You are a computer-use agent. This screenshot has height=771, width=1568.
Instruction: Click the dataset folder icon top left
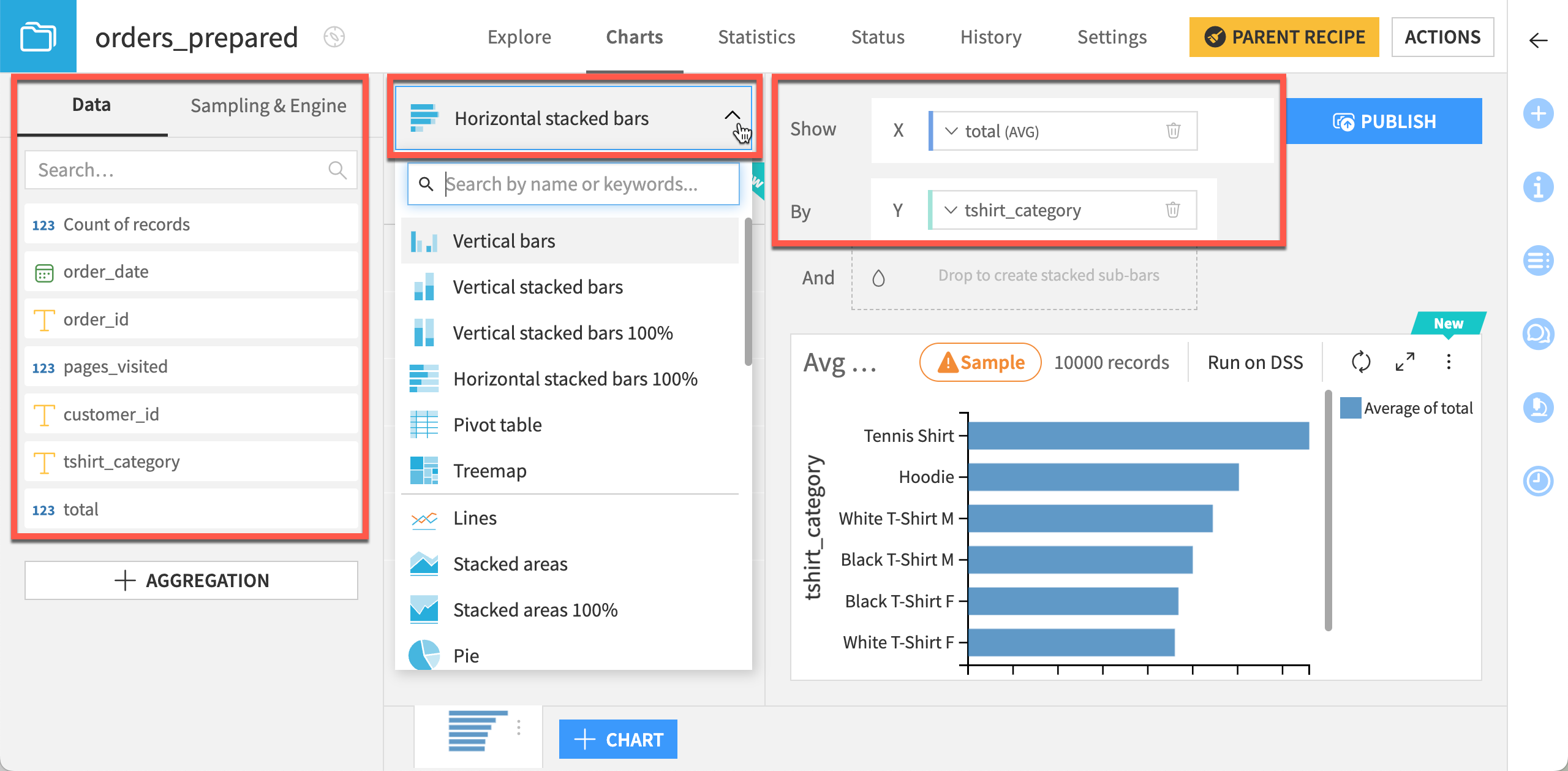pyautogui.click(x=38, y=36)
